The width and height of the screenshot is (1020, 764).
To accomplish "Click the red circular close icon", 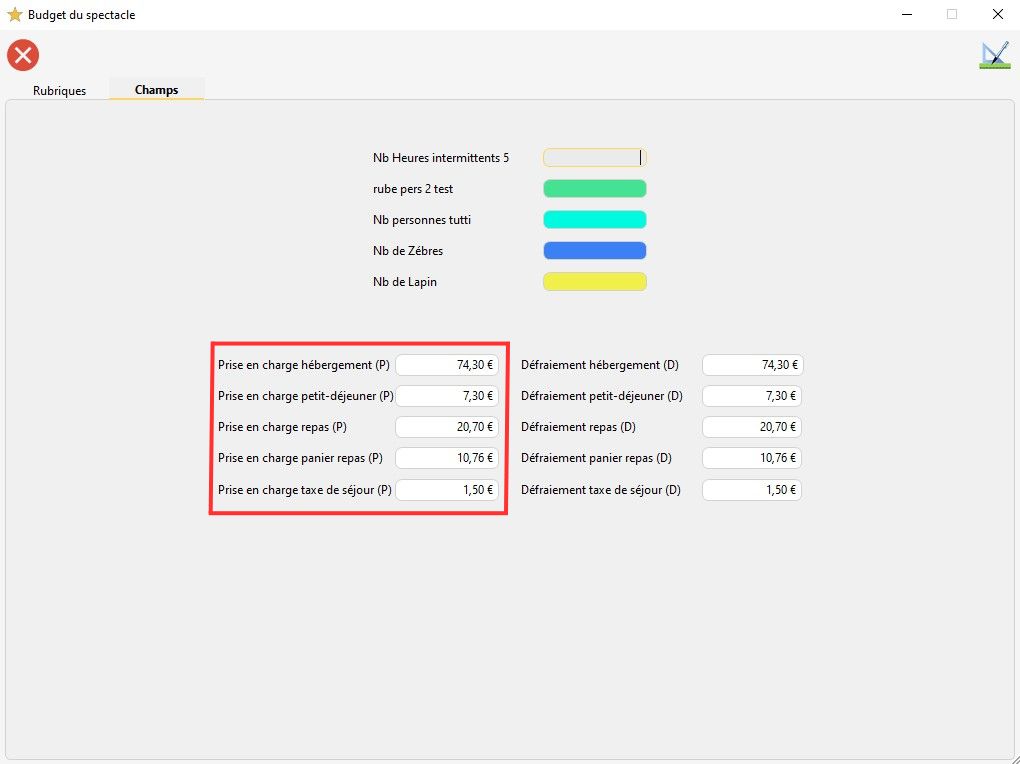I will click(23, 55).
